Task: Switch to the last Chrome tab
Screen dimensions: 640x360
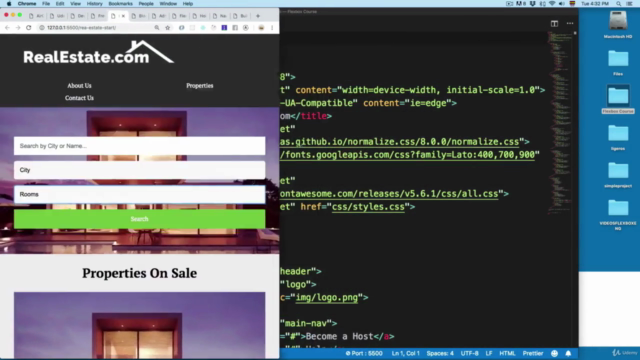Action: 240,16
